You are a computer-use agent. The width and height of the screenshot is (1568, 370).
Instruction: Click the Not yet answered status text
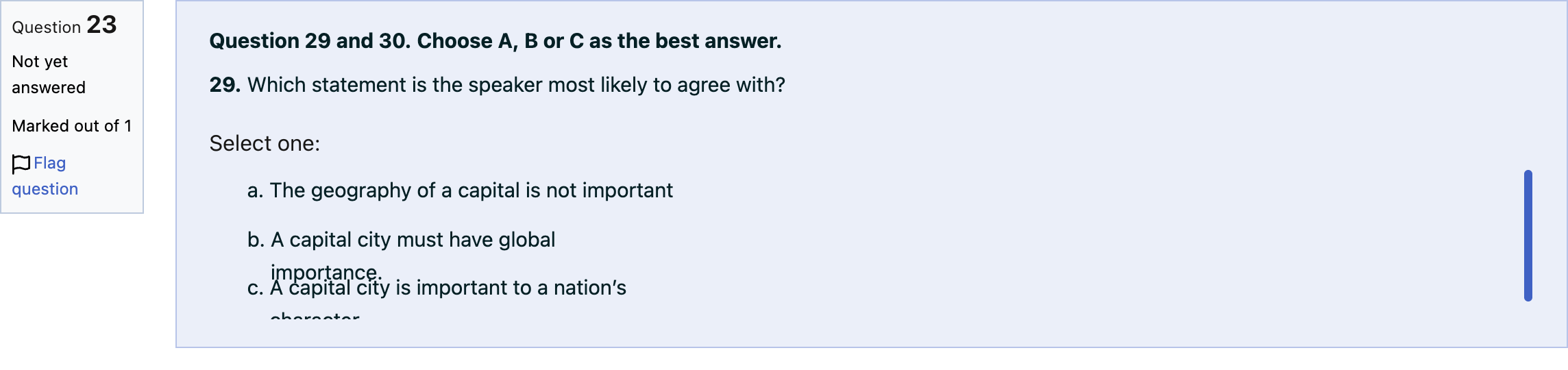49,75
